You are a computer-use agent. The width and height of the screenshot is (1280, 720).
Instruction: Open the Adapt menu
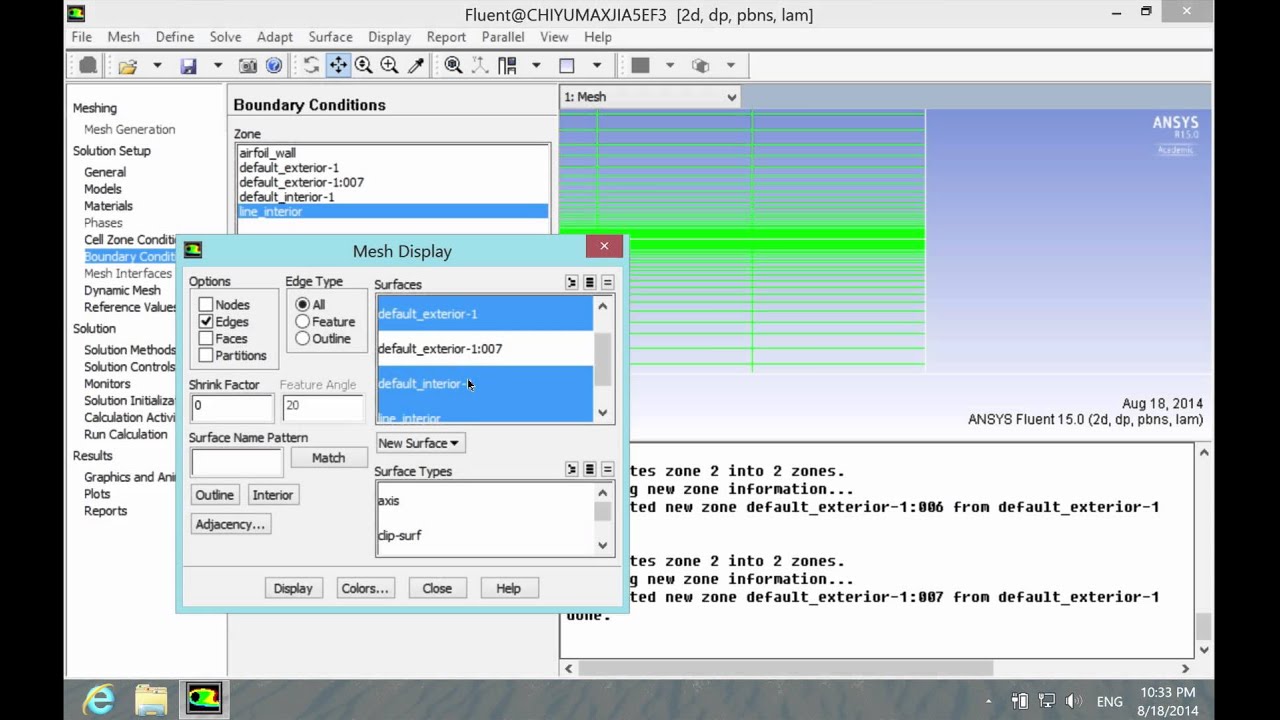point(275,37)
